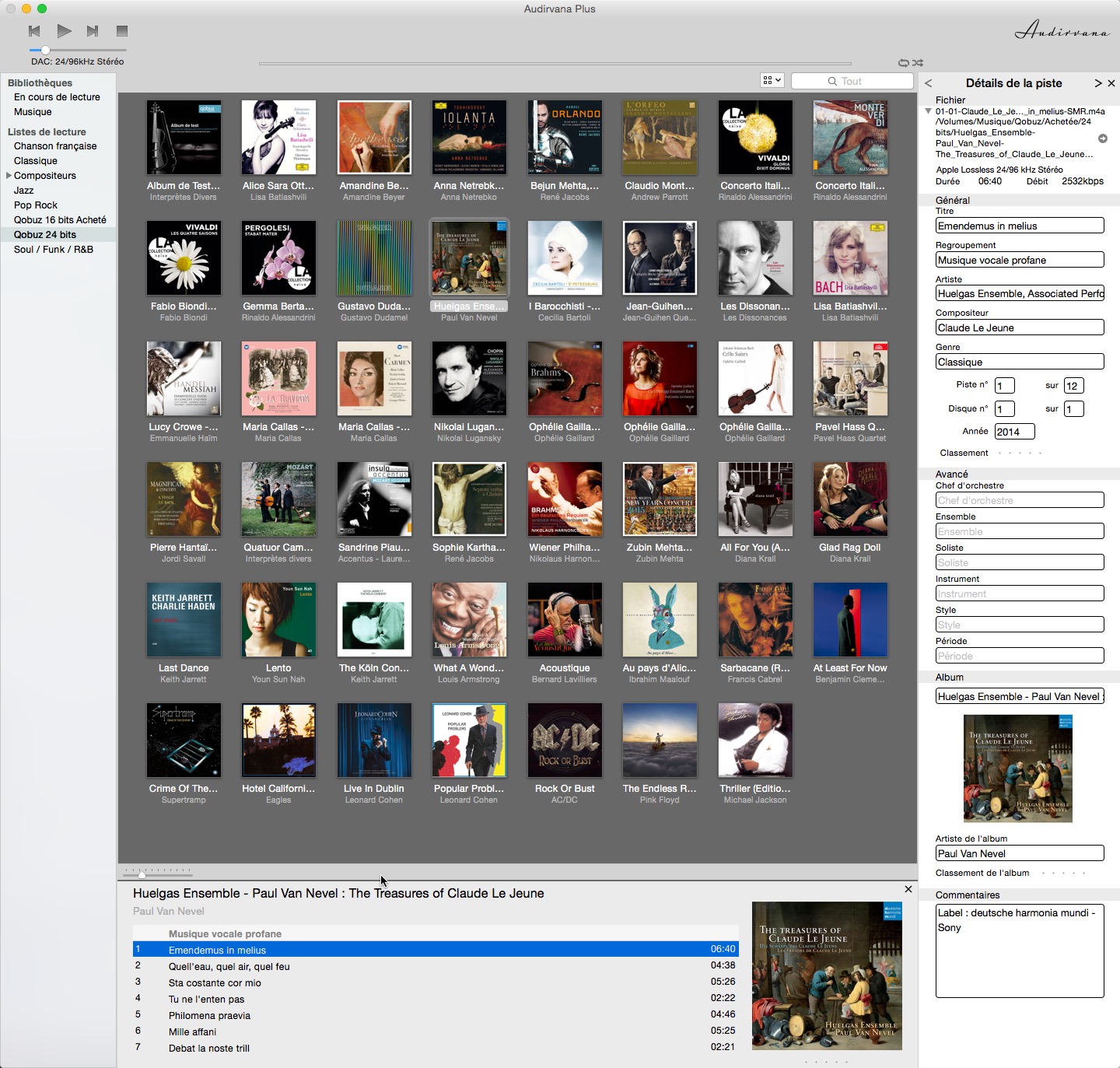Click the previous track button
The width and height of the screenshot is (1120, 1068).
click(34, 31)
